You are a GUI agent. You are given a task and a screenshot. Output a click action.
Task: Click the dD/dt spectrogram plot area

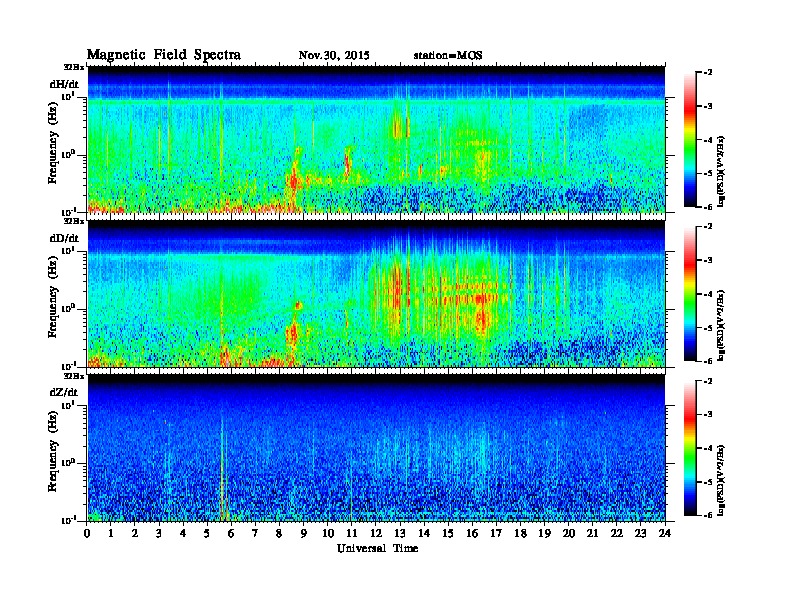tap(376, 293)
